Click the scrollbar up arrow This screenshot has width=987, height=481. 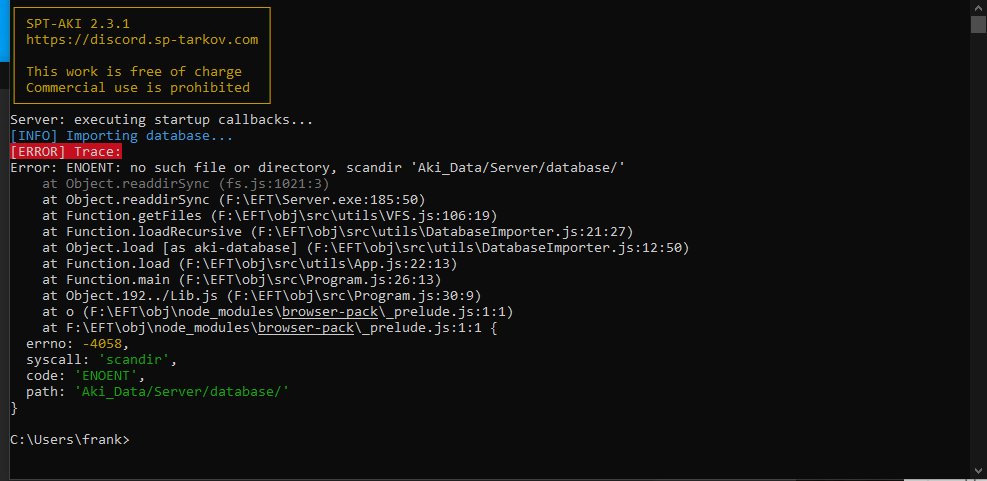978,6
